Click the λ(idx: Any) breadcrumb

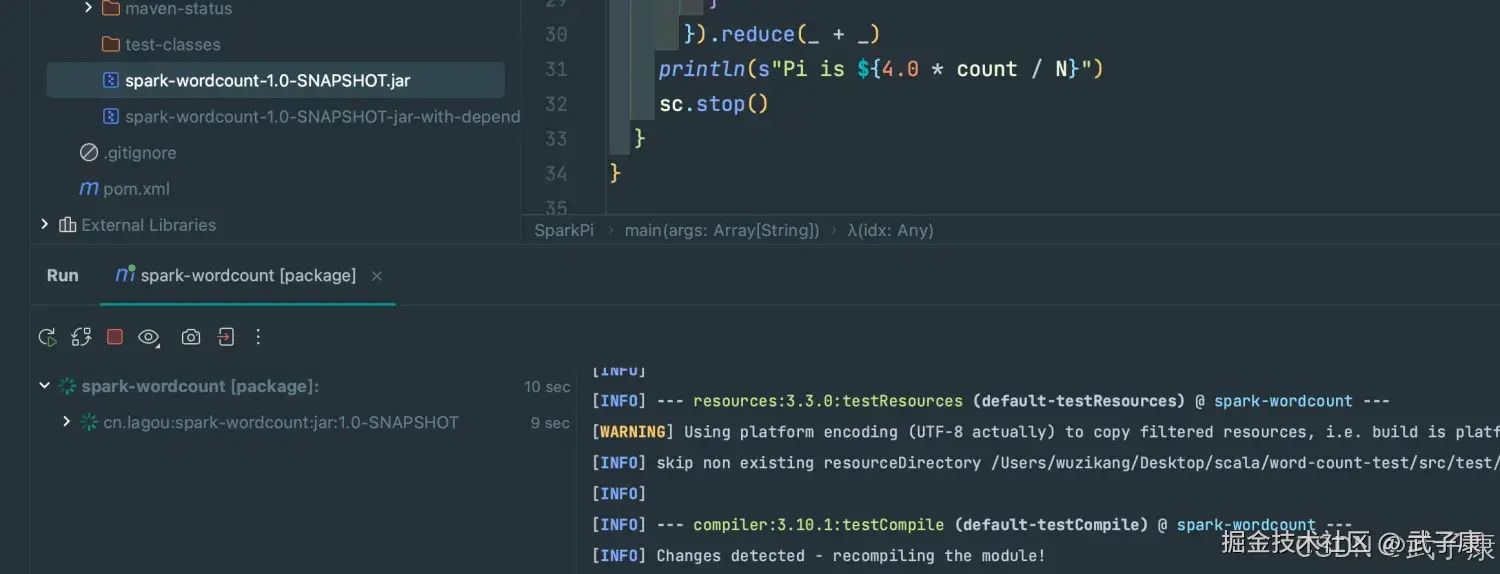(x=890, y=230)
